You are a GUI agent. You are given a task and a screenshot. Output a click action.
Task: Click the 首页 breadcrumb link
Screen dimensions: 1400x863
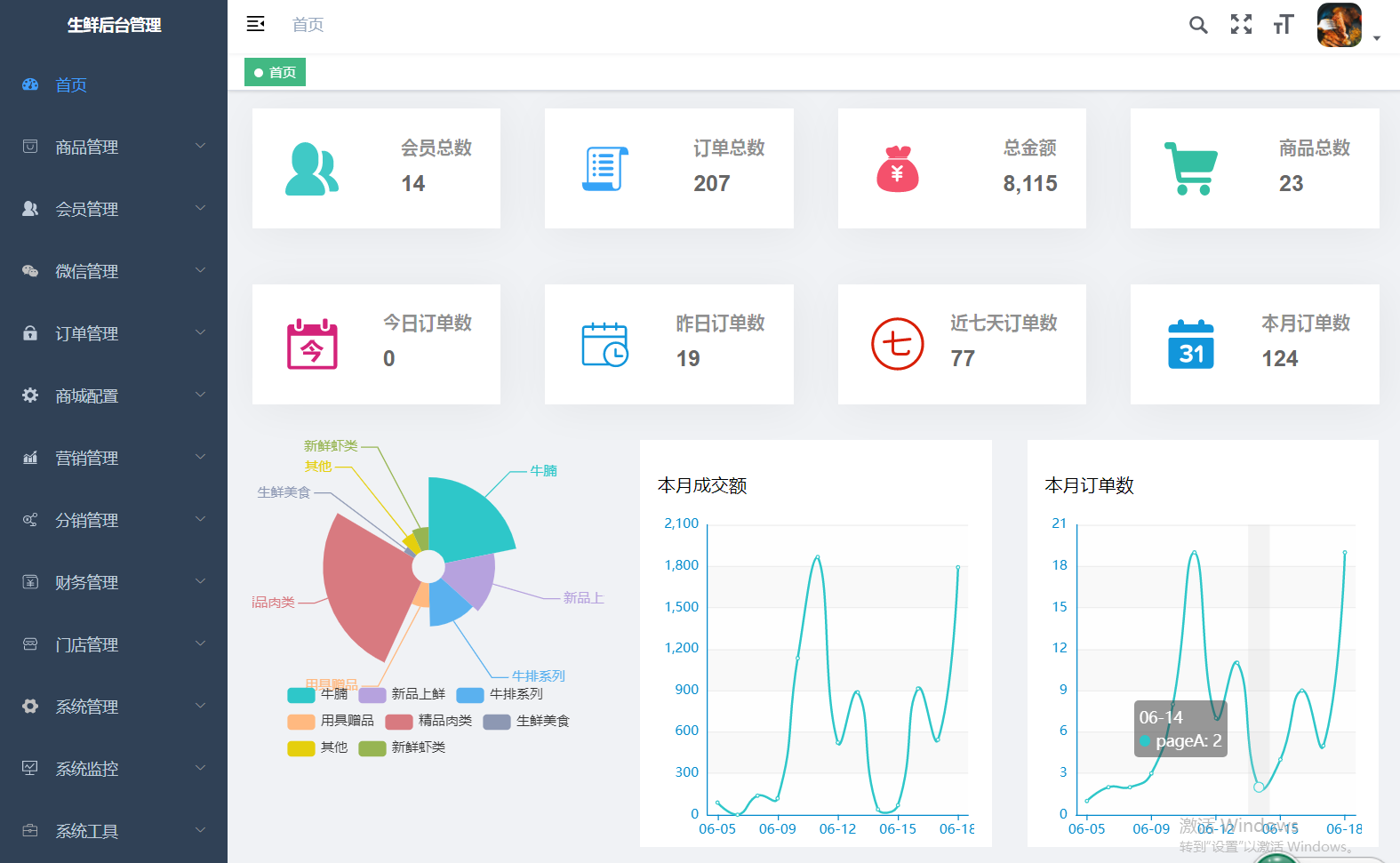[x=308, y=25]
